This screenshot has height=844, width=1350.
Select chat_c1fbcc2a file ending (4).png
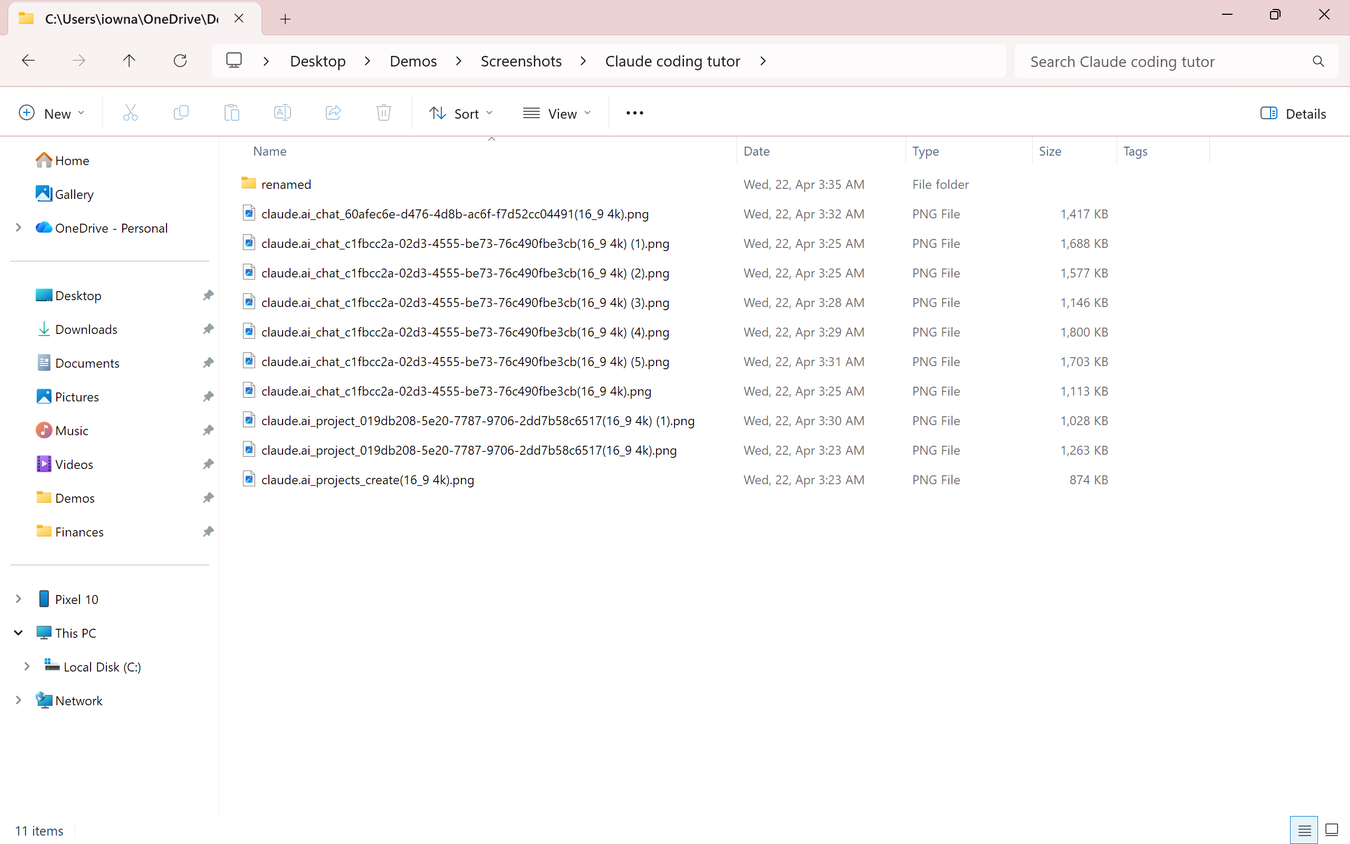tap(465, 332)
